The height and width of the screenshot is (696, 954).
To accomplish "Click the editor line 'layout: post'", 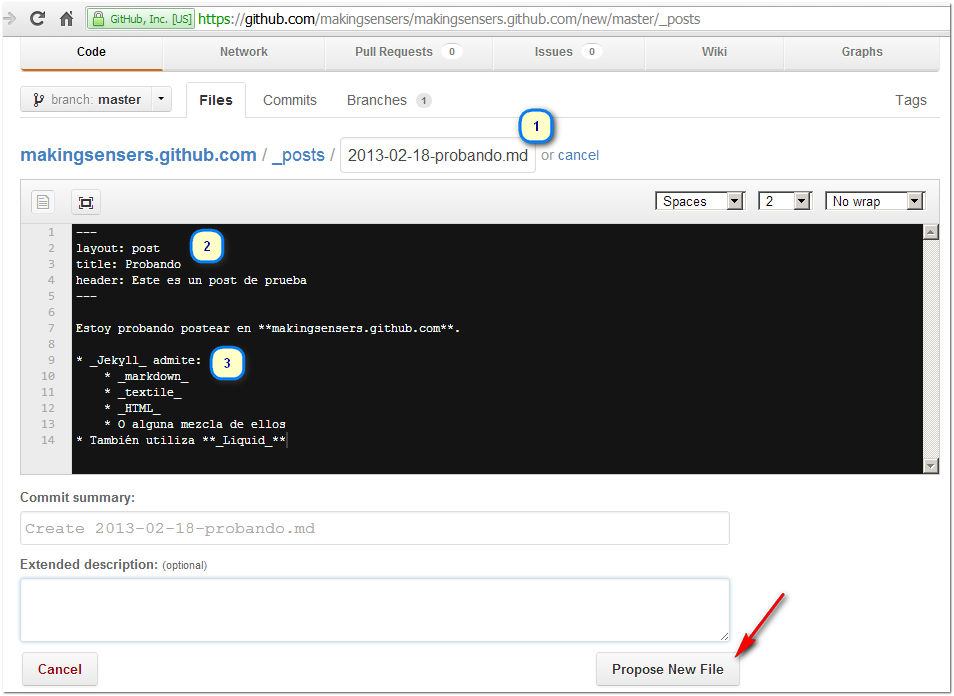I will coord(117,248).
